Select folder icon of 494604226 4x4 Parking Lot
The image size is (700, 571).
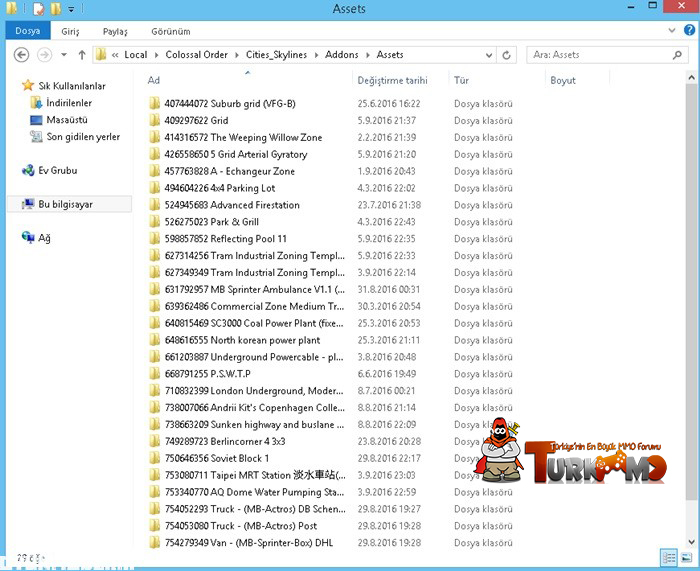pyautogui.click(x=154, y=188)
